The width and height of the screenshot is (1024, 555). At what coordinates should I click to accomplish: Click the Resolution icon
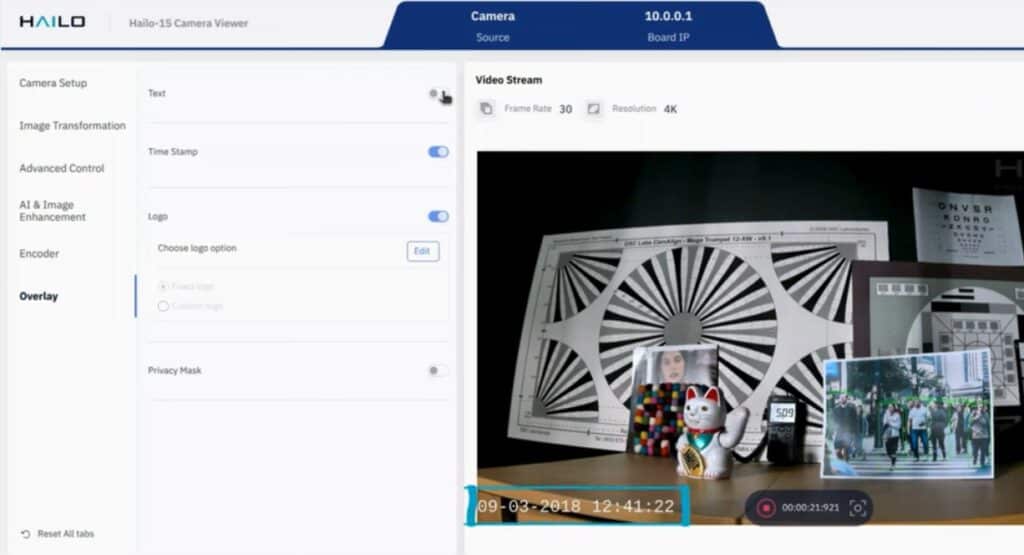coord(594,108)
